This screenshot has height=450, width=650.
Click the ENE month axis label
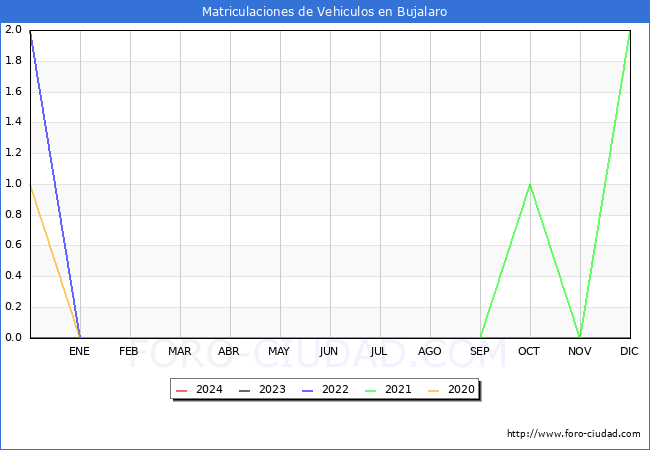pyautogui.click(x=79, y=351)
